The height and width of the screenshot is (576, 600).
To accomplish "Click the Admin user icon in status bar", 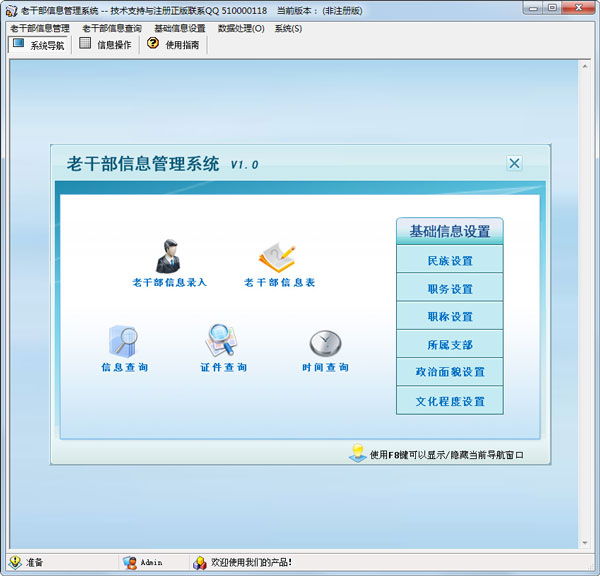I will pos(130,563).
